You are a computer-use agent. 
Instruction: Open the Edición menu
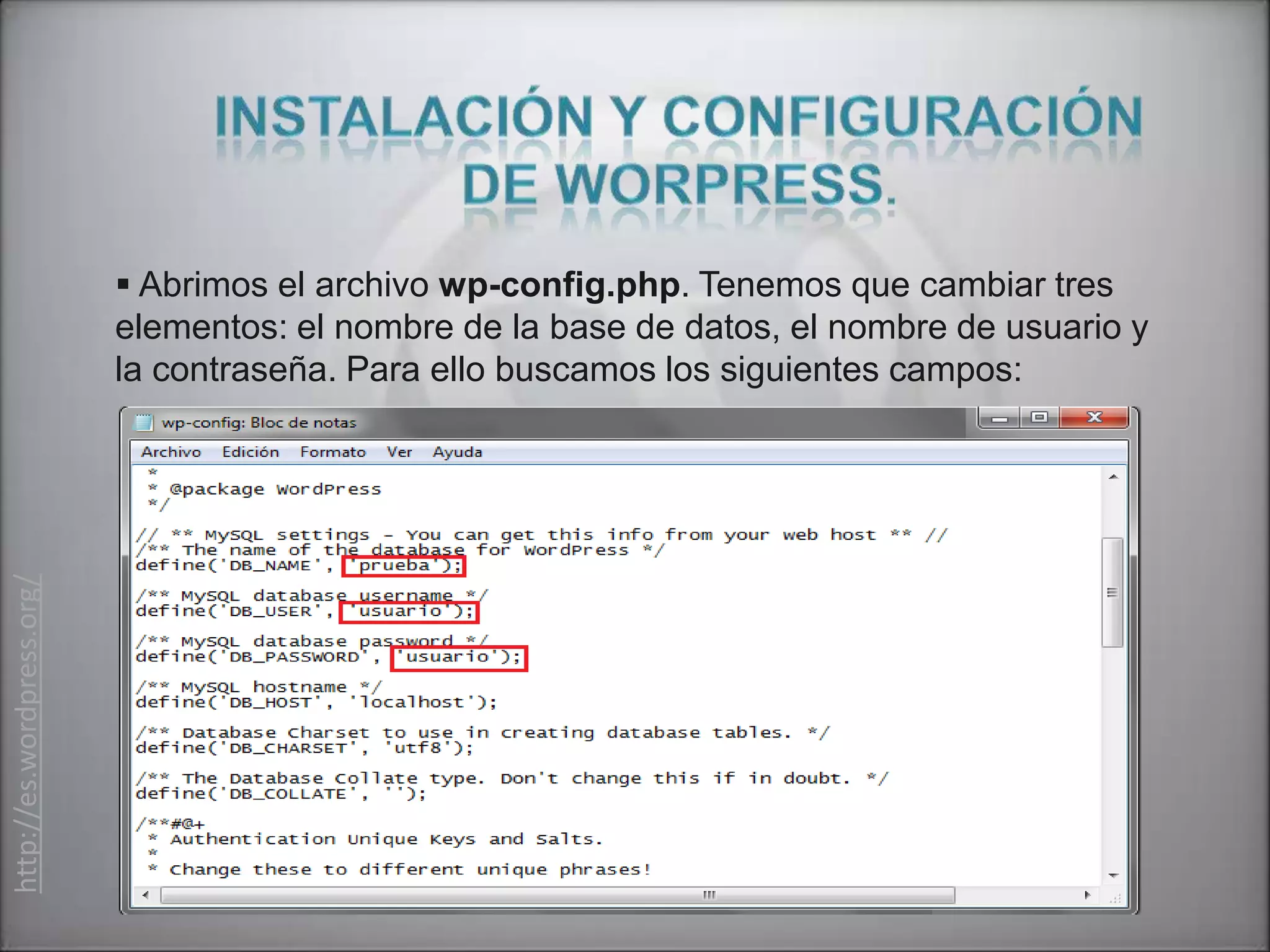(x=251, y=452)
